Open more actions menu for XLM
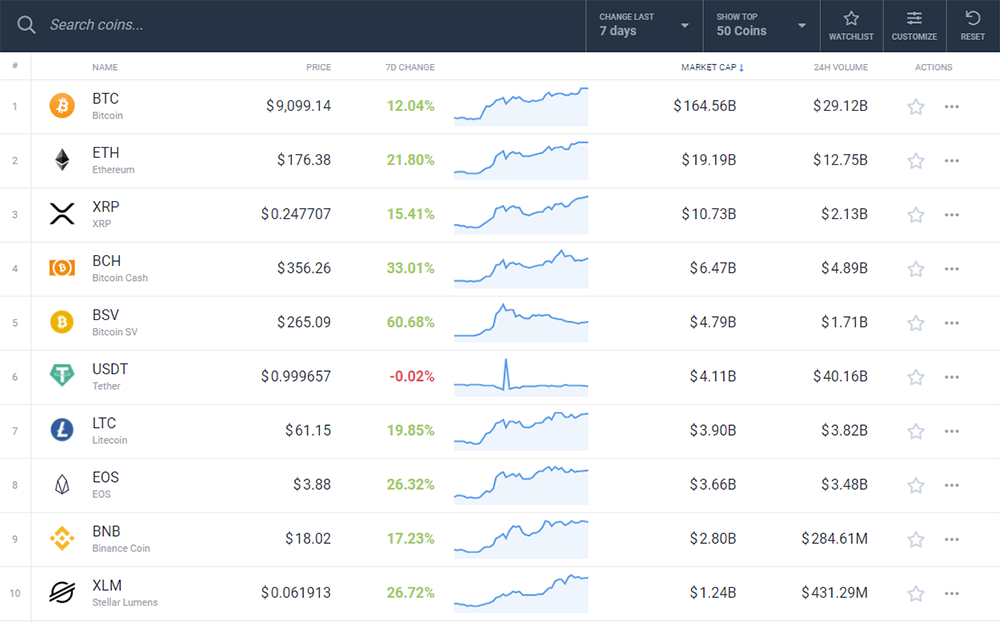1000x623 pixels. (x=952, y=594)
